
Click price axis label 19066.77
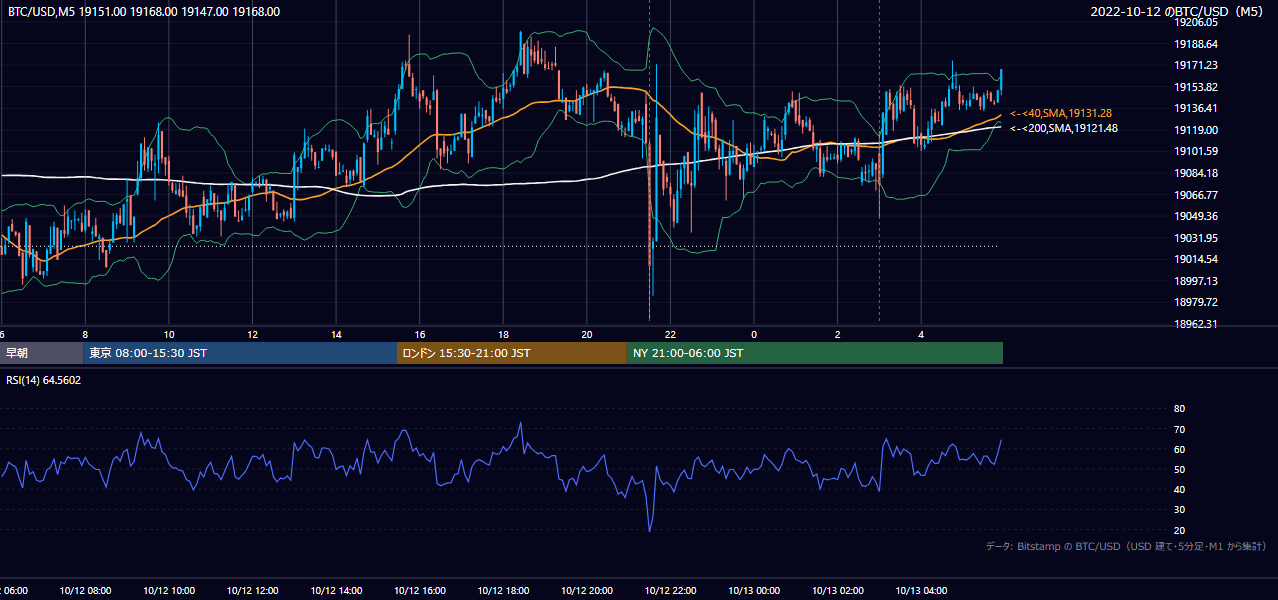click(1196, 195)
